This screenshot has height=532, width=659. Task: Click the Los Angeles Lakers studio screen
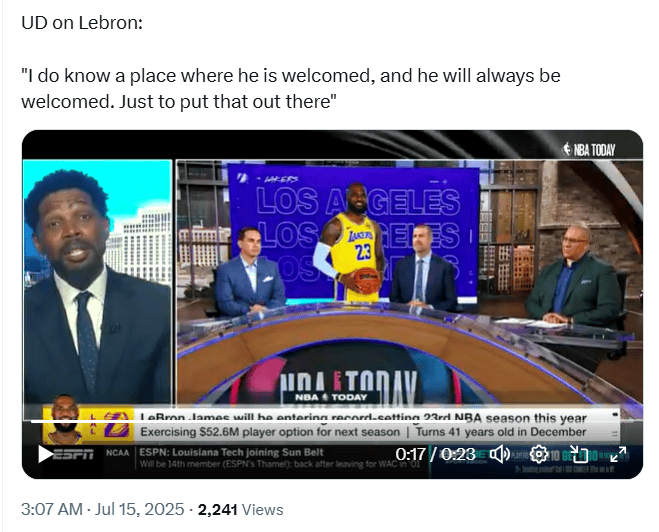pyautogui.click(x=353, y=232)
